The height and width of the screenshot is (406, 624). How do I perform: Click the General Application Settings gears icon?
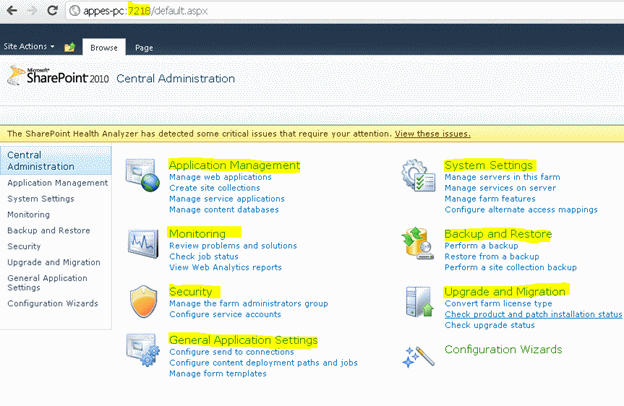[x=143, y=350]
